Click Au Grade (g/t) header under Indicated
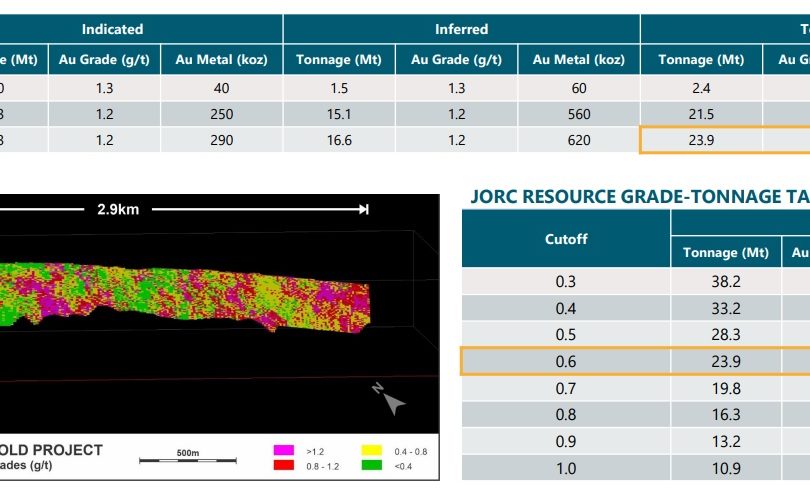810x489 pixels. pyautogui.click(x=104, y=59)
